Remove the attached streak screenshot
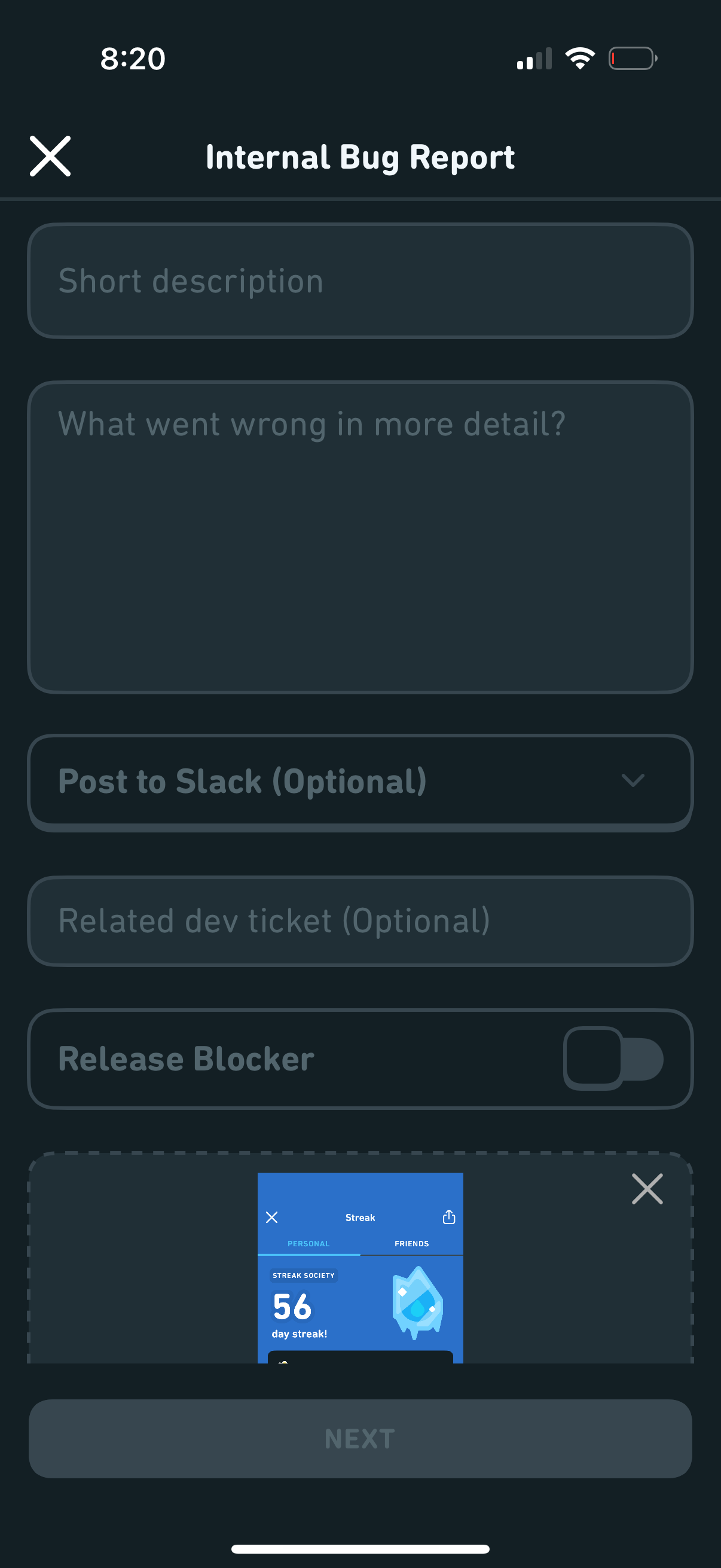This screenshot has width=721, height=1568. click(x=647, y=1189)
